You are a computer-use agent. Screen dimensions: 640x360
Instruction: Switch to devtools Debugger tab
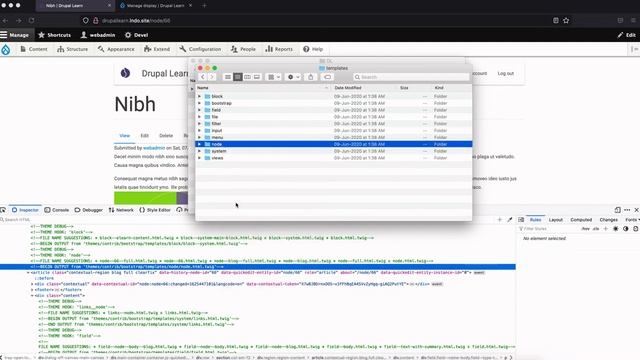pyautogui.click(x=89, y=210)
